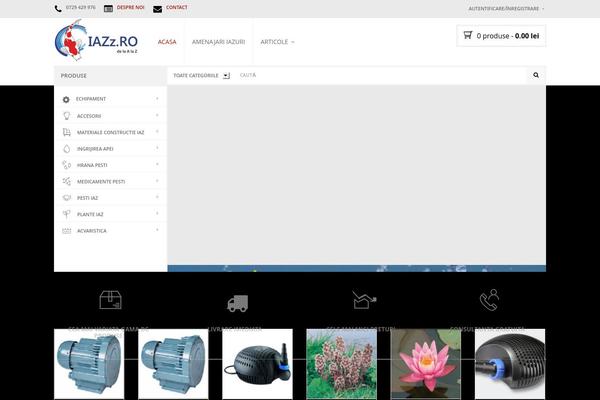600x400 pixels.
Task: Open the pink water lily product thumbnail
Action: [425, 360]
